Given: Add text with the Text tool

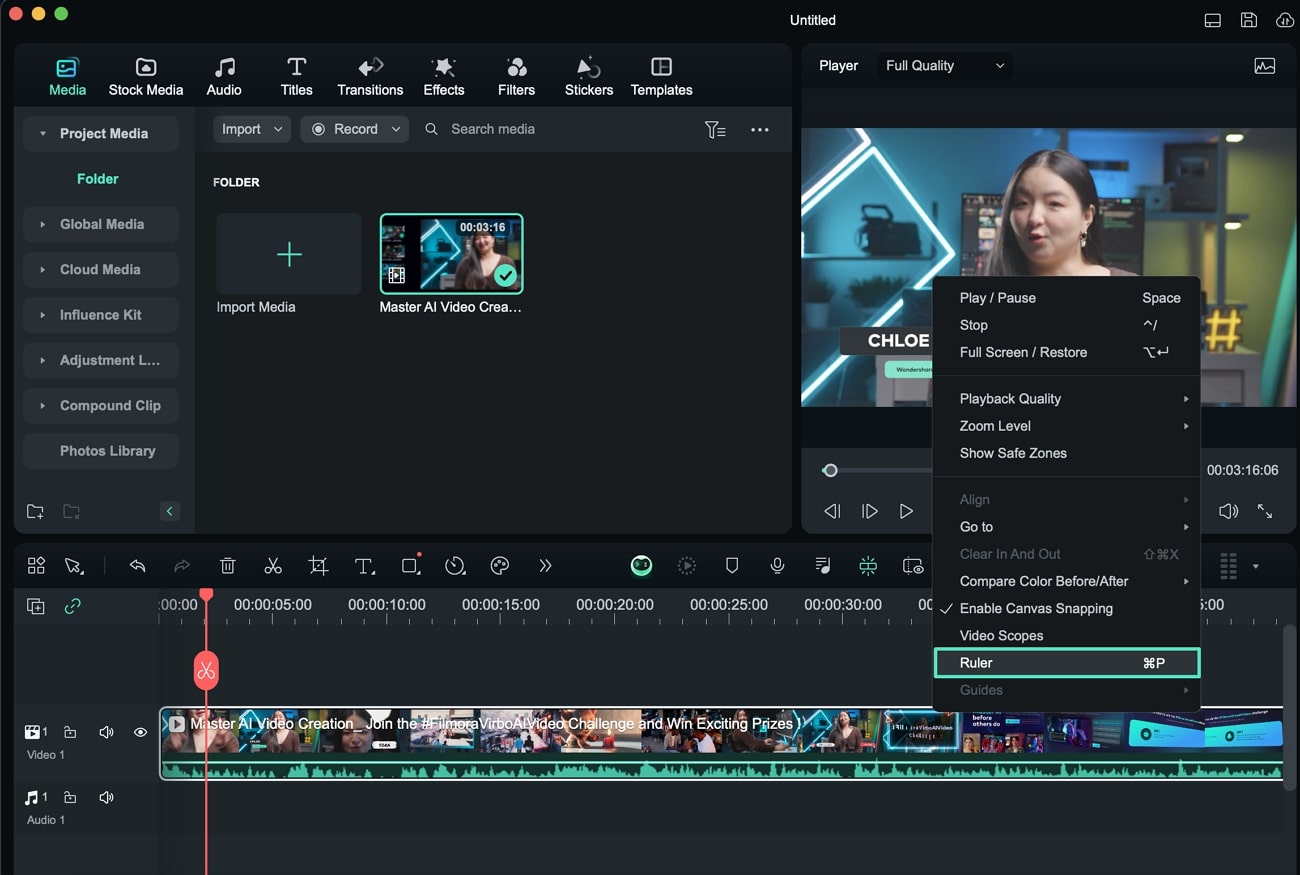Looking at the screenshot, I should click(x=365, y=566).
